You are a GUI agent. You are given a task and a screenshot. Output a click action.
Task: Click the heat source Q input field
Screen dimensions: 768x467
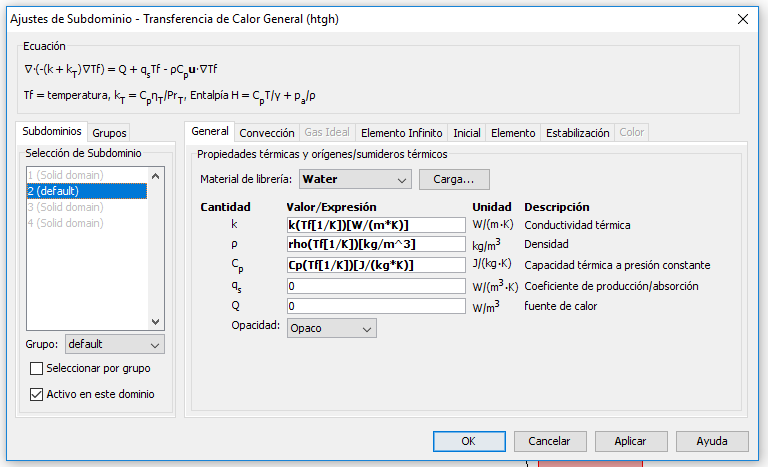click(376, 306)
